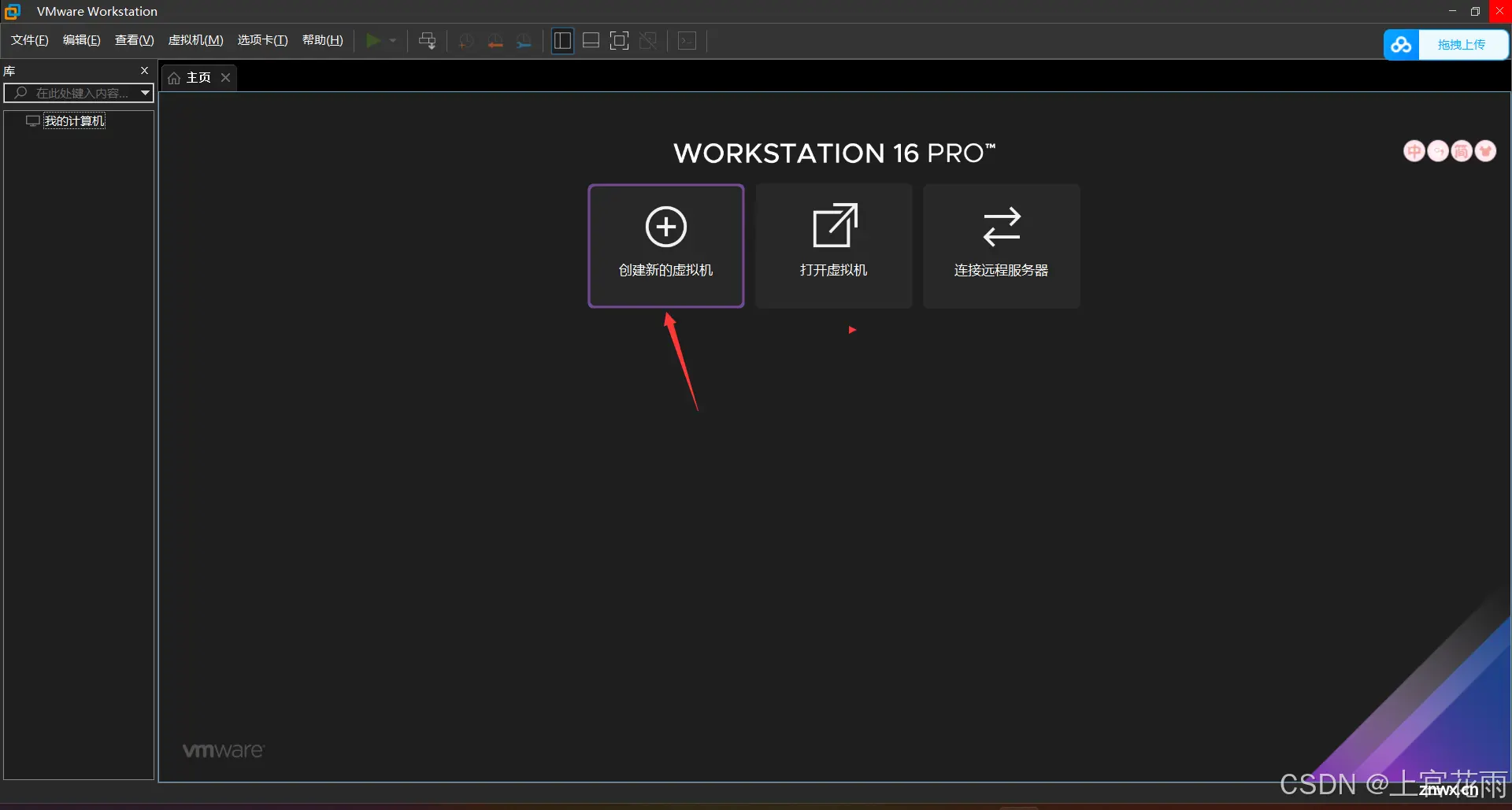This screenshot has height=810, width=1512.
Task: Select 我的计算机 in the library tree
Action: pyautogui.click(x=74, y=120)
